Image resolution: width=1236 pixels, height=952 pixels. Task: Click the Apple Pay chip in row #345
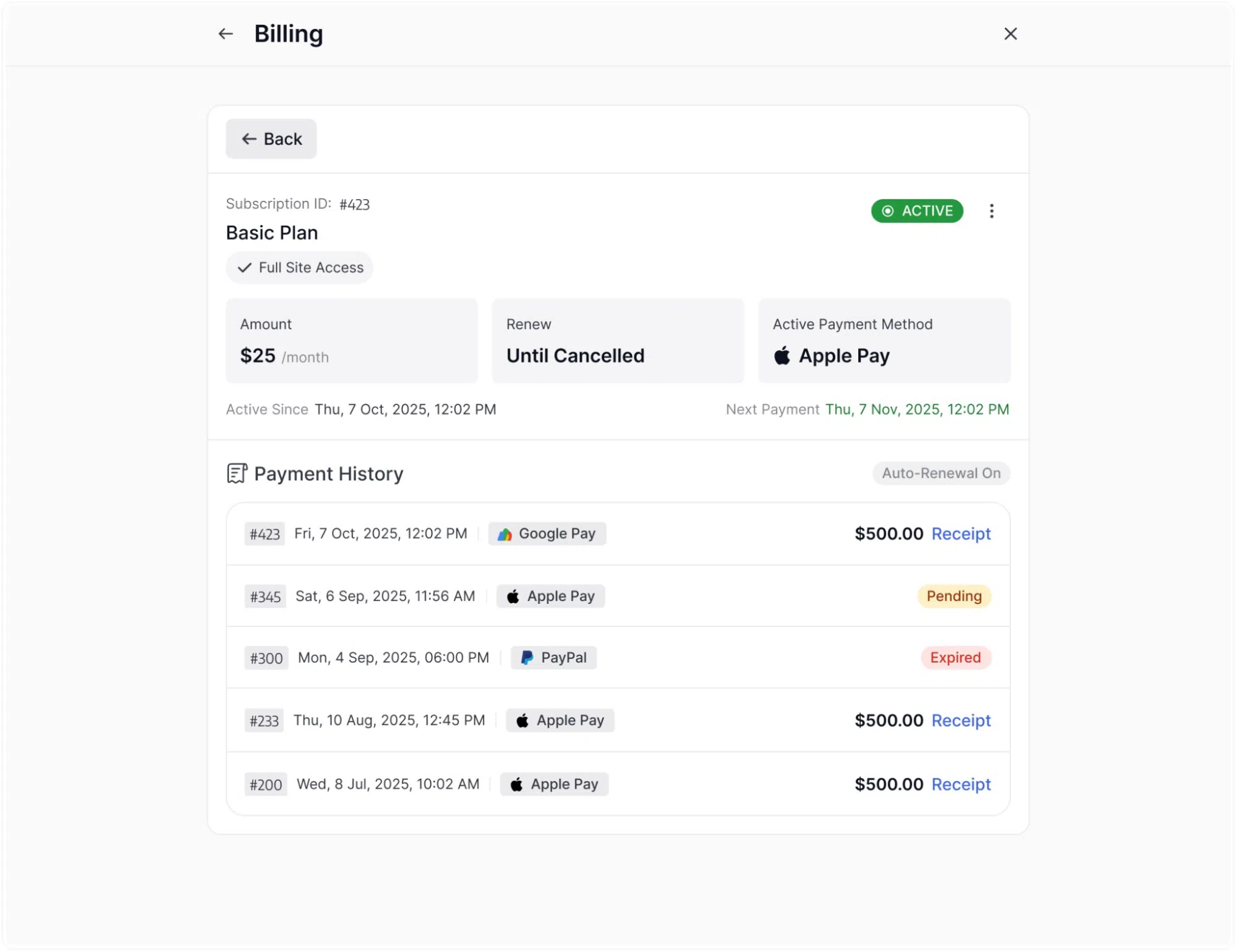point(551,597)
